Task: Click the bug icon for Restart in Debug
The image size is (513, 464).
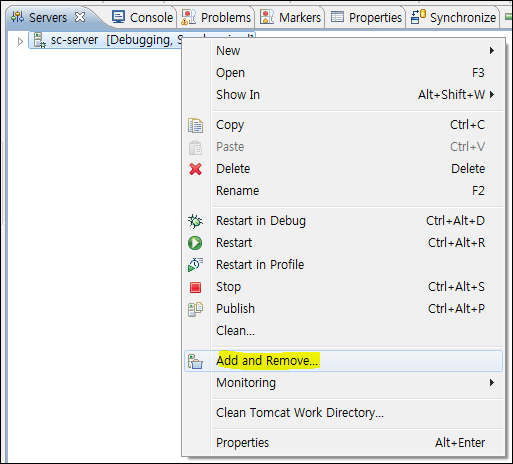Action: (195, 221)
